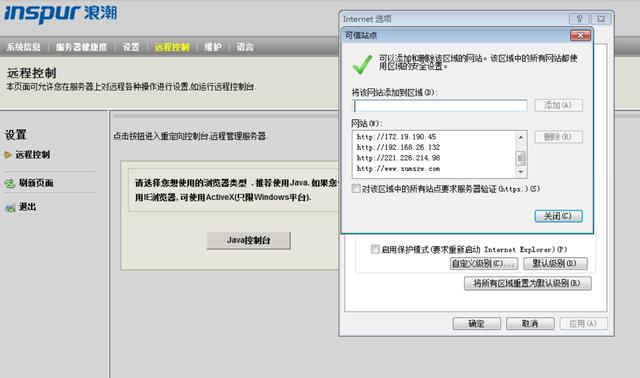Switch to the 设置 tab

pos(131,47)
